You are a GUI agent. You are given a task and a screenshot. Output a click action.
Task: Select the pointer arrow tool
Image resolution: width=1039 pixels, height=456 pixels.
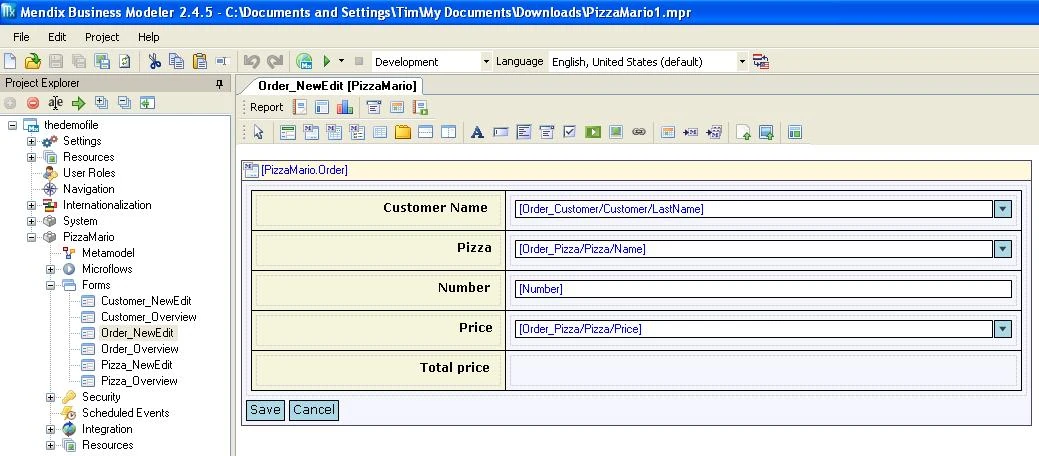point(257,132)
